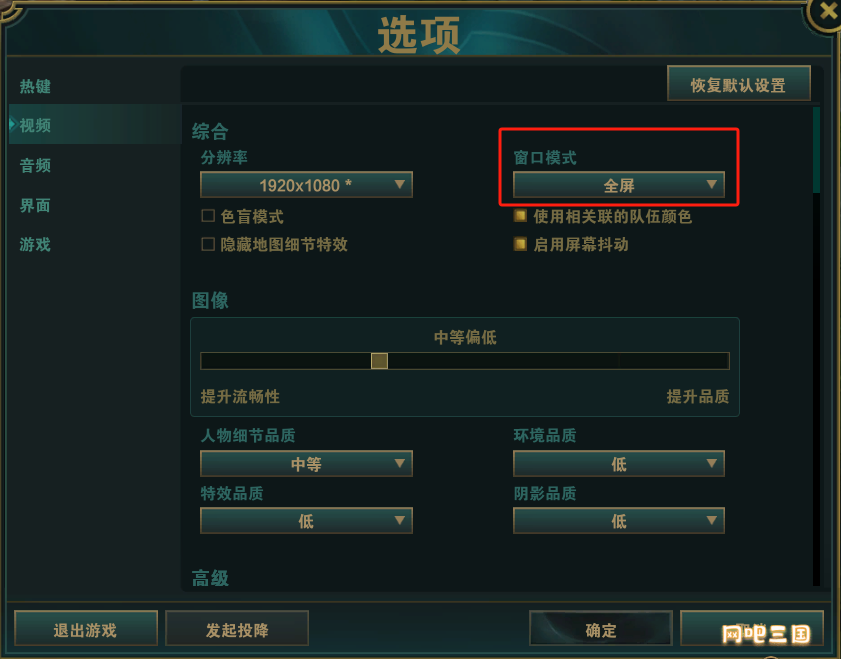Click the 退出游戏 button
Viewport: 841px width, 659px height.
coord(86,628)
